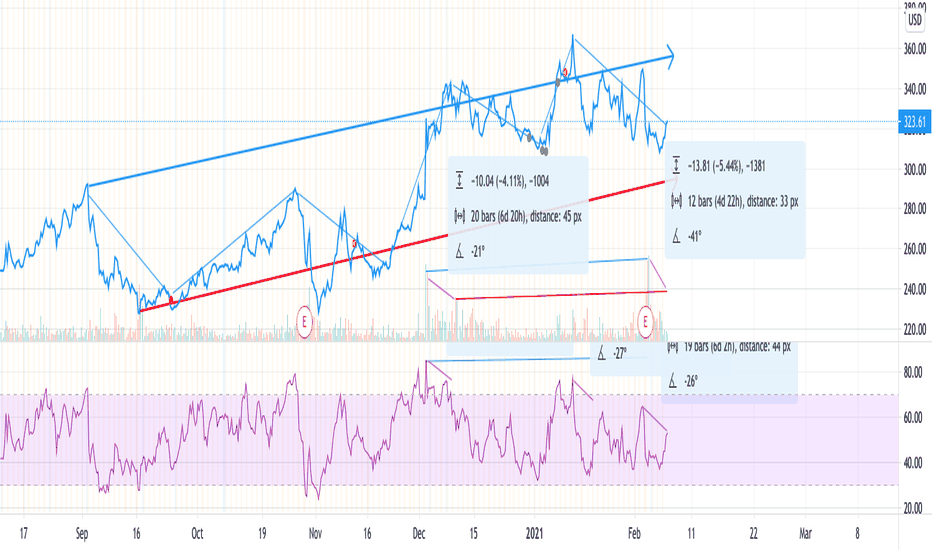
Task: Click the angle icon beside -41°
Action: click(x=676, y=237)
